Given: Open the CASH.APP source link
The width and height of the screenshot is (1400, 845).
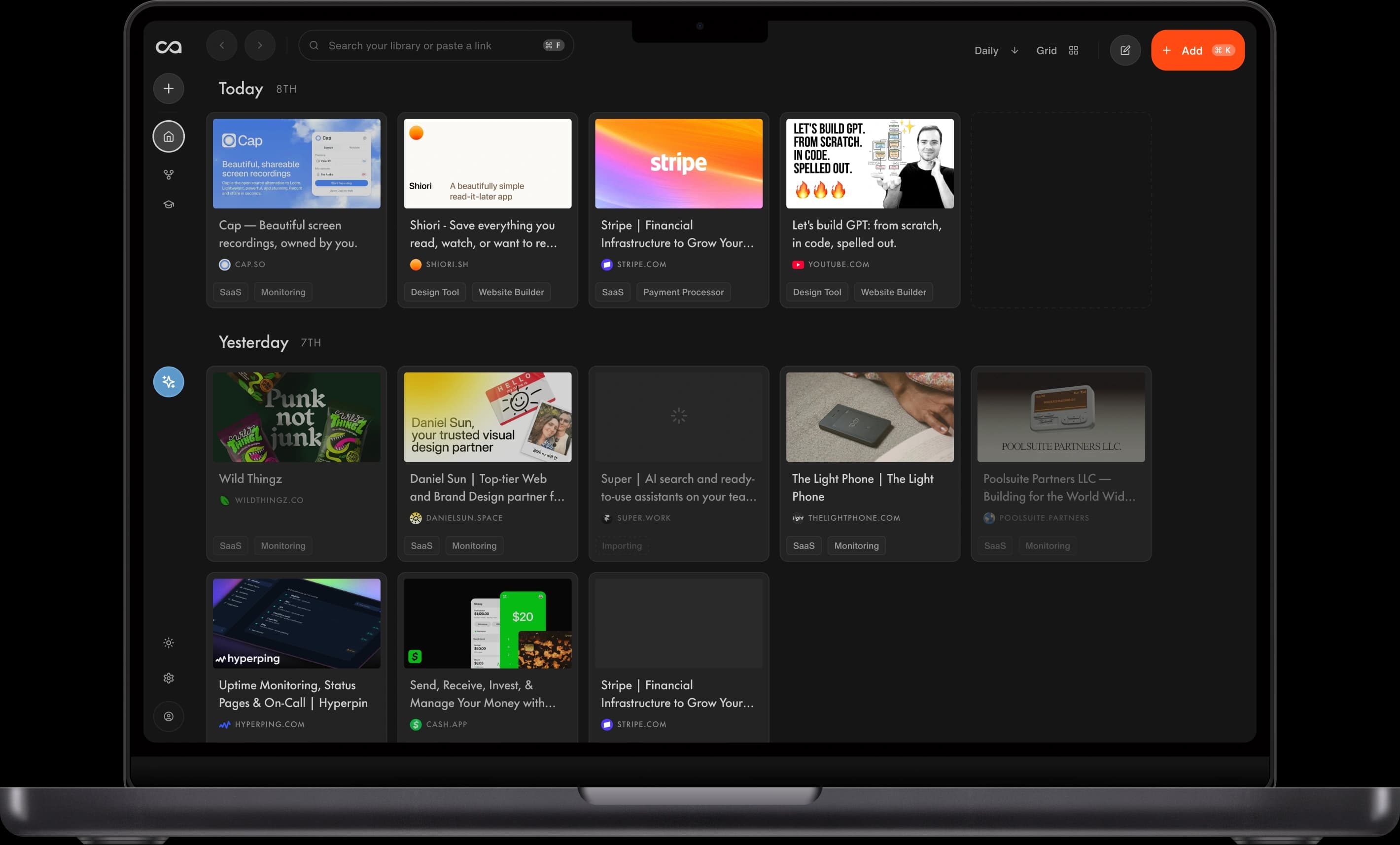Looking at the screenshot, I should [446, 724].
